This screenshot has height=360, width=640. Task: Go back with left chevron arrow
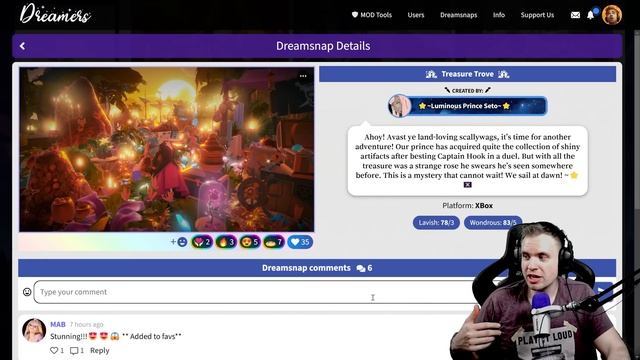point(22,46)
